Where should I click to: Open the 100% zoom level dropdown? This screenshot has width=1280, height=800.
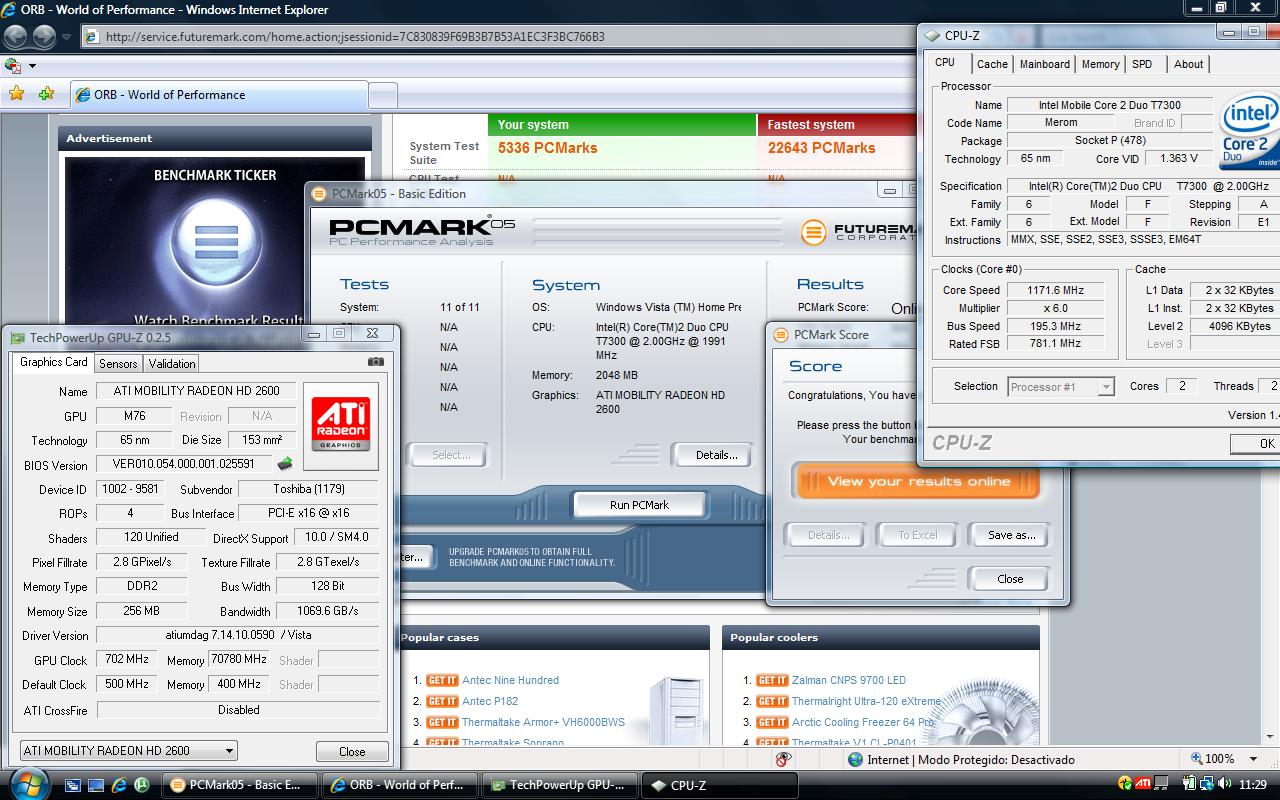pos(1253,759)
